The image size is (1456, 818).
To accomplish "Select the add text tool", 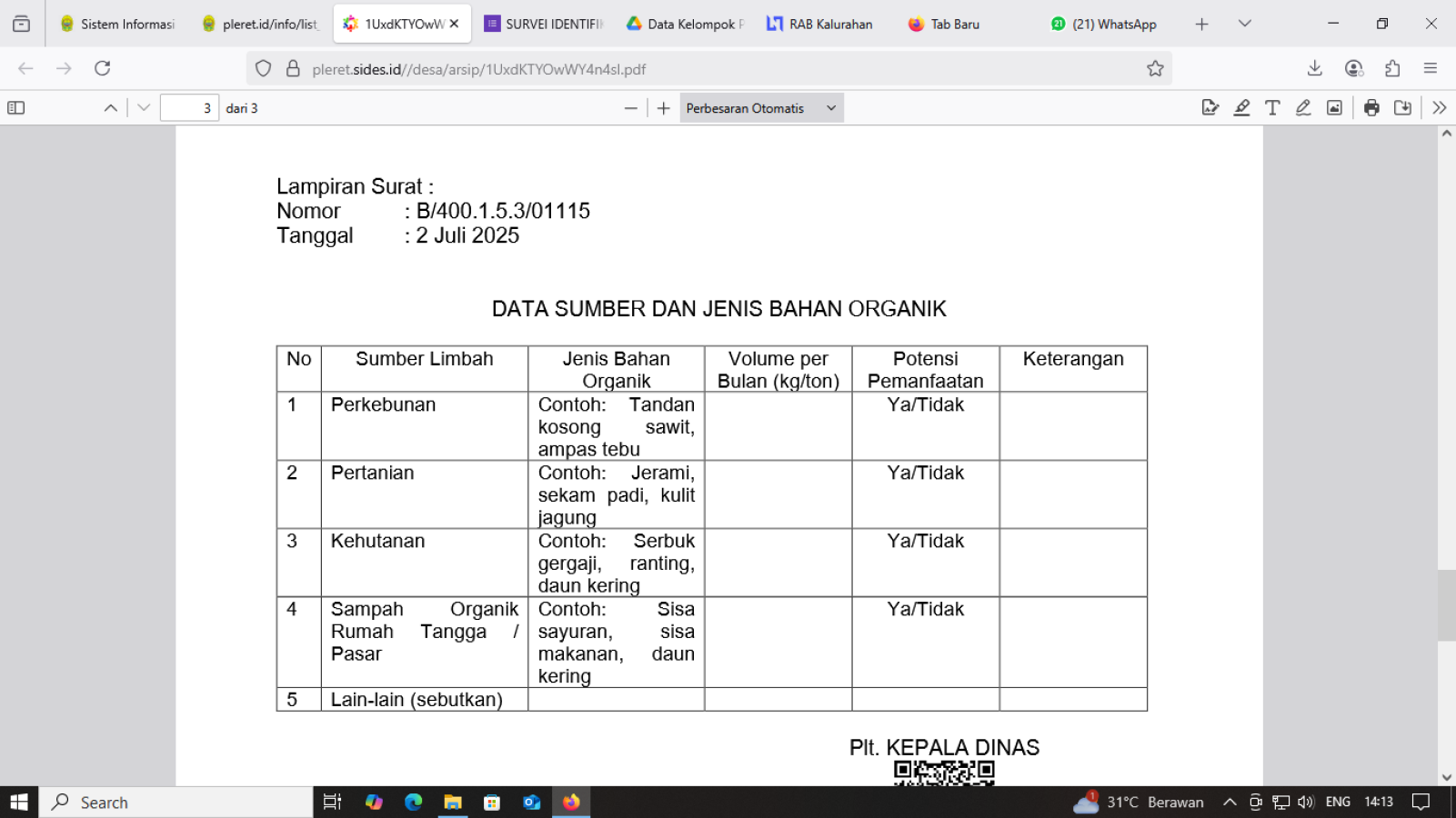I will [1272, 108].
